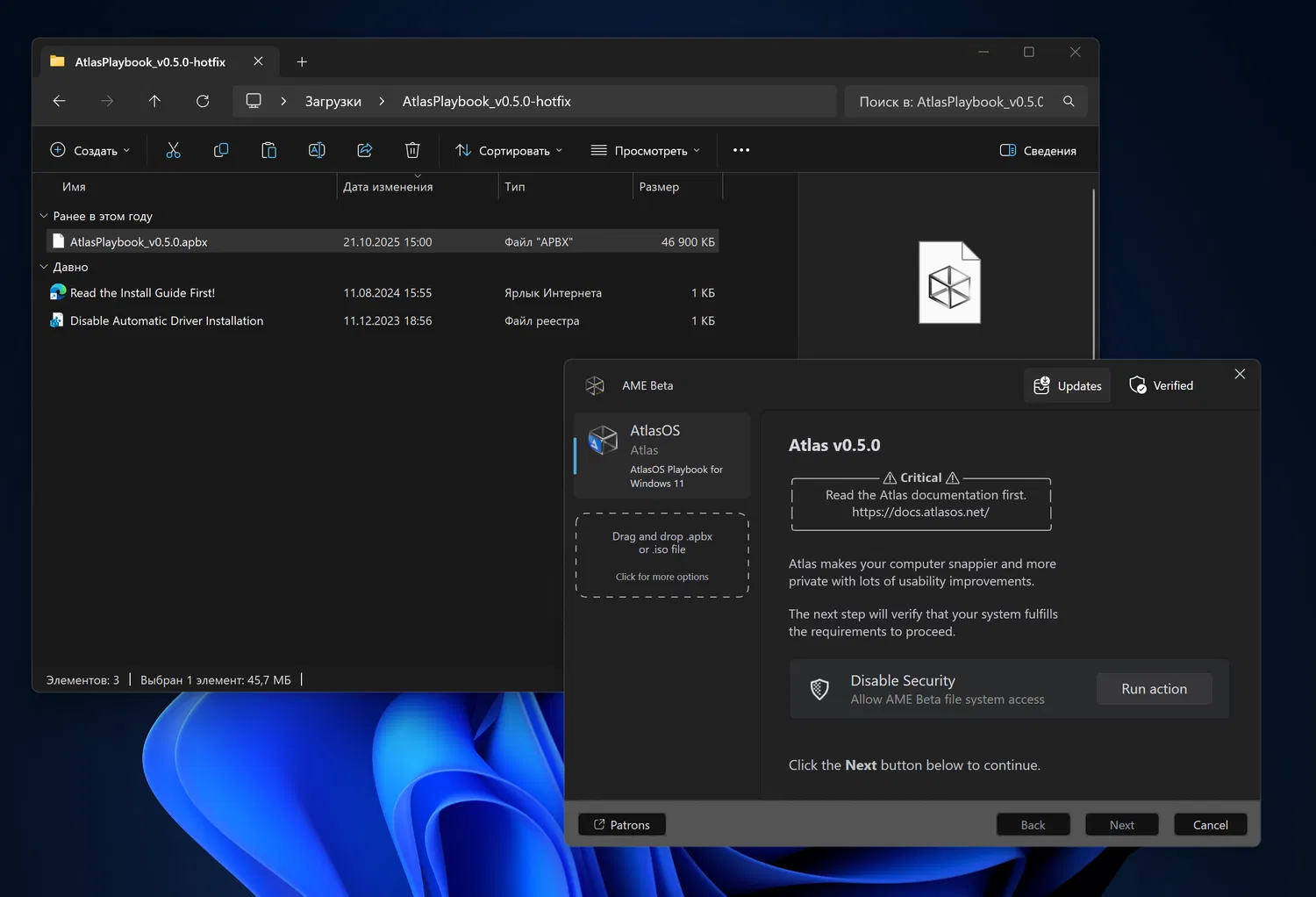Click the Explorer preview pane scrollbar
The width and height of the screenshot is (1316, 897).
coord(1093,272)
